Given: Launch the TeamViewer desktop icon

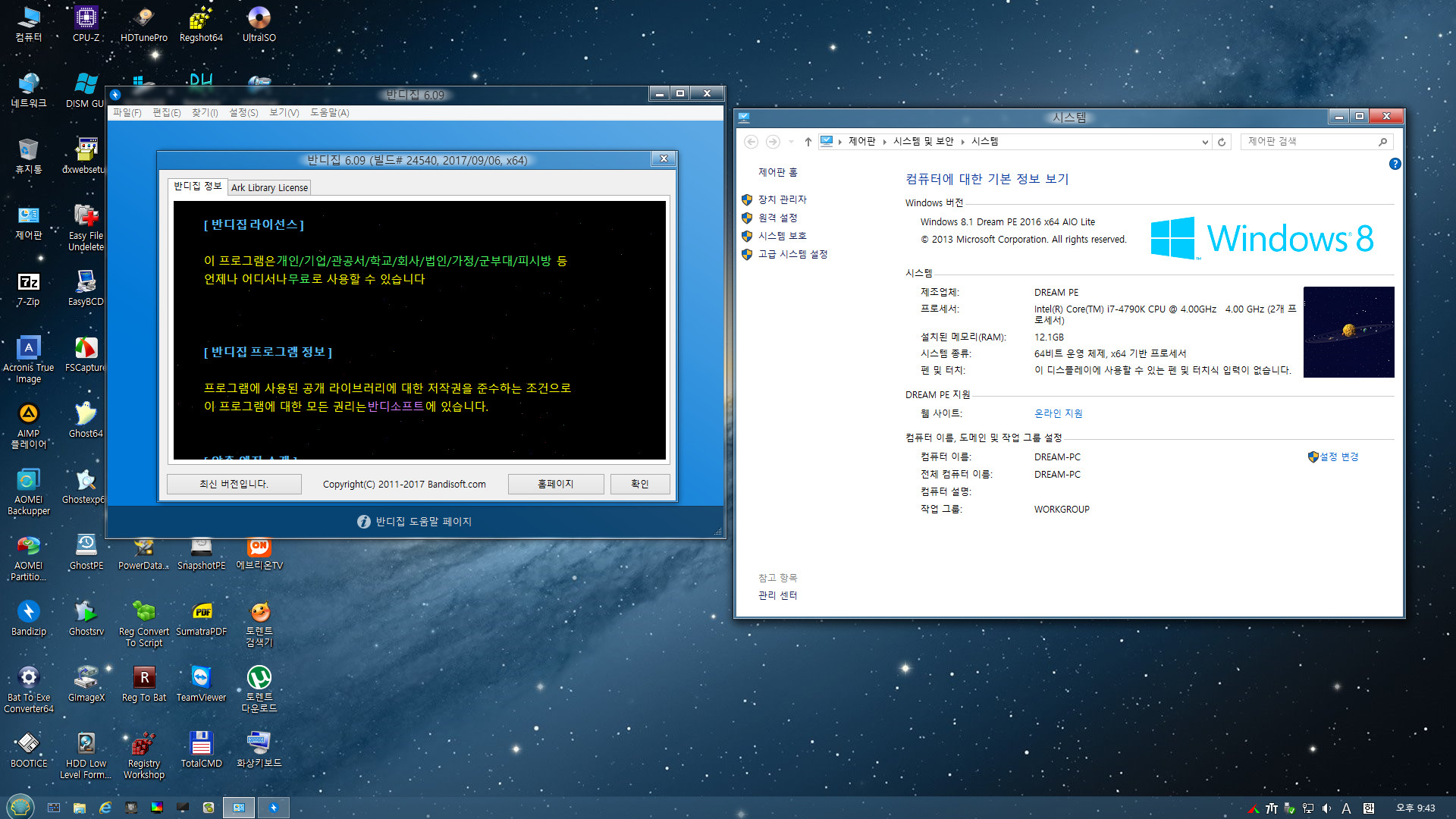Looking at the screenshot, I should click(x=201, y=684).
